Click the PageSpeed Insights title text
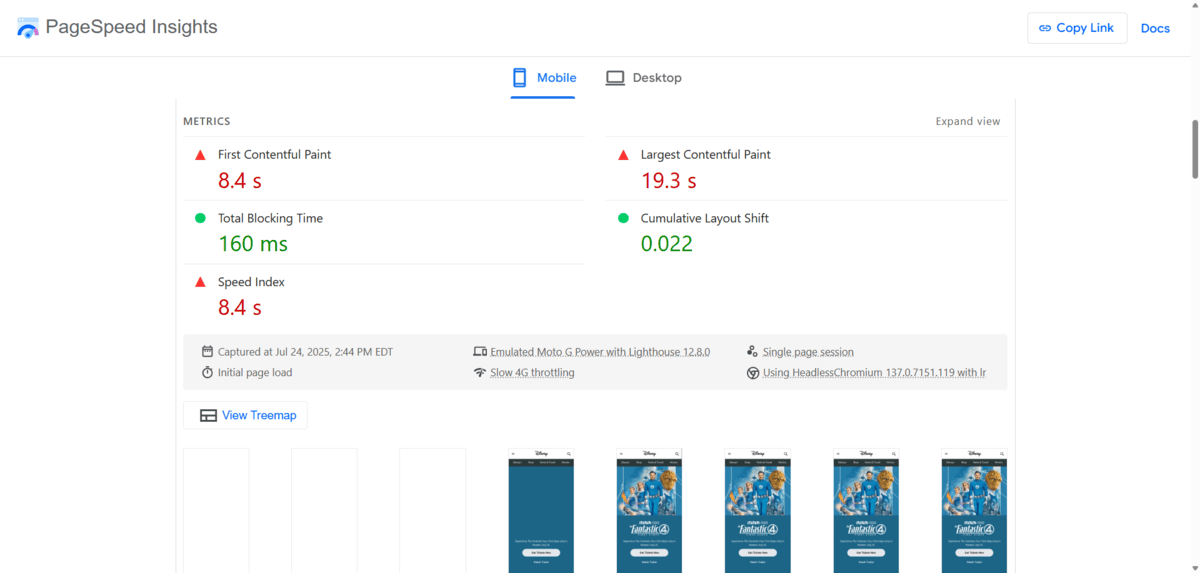This screenshot has width=1200, height=573. 131,27
